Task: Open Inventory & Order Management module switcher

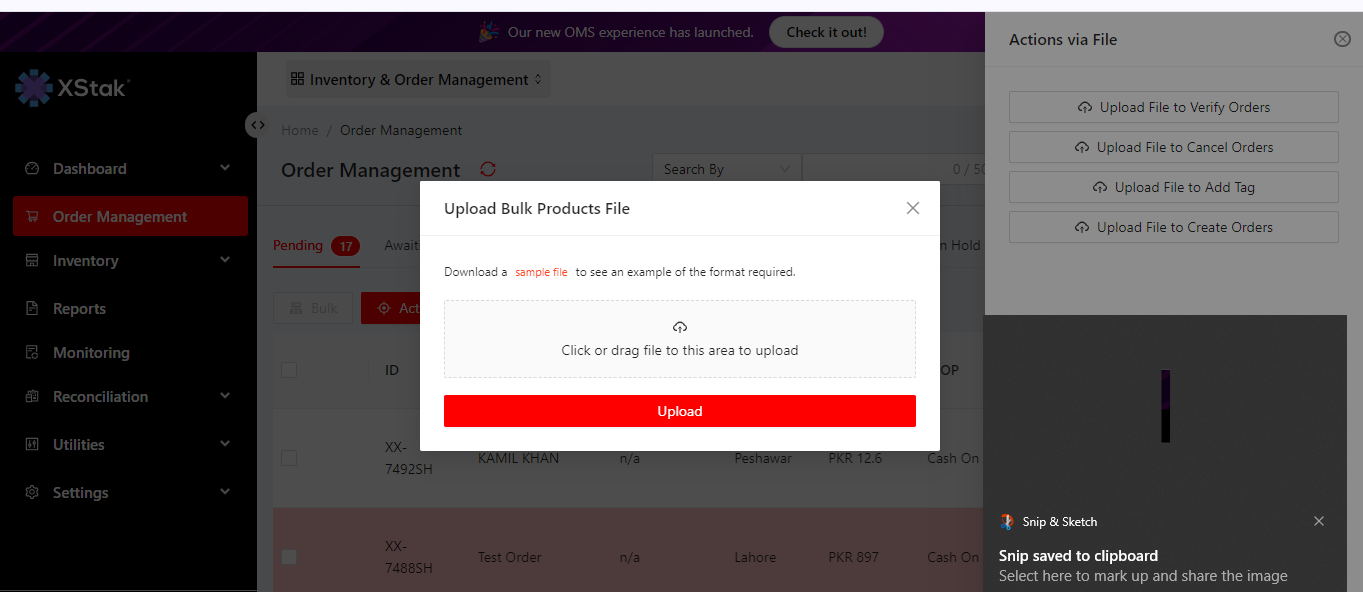Action: 415,79
